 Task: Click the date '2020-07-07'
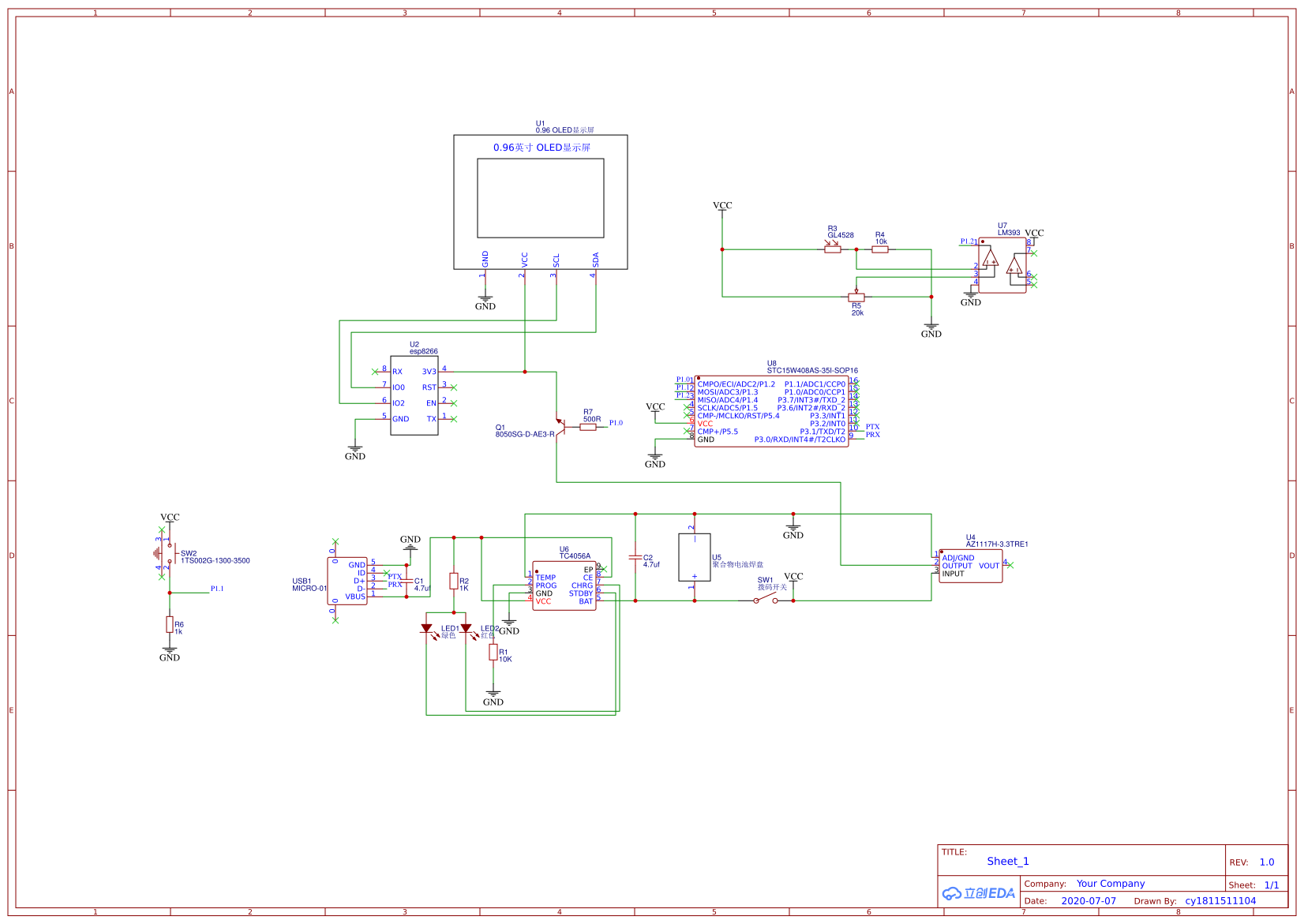click(1089, 901)
